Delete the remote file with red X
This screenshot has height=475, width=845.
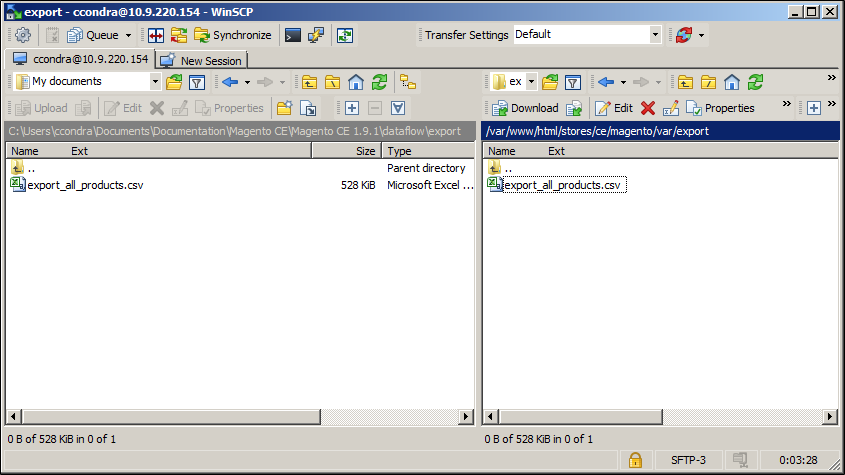pos(648,108)
